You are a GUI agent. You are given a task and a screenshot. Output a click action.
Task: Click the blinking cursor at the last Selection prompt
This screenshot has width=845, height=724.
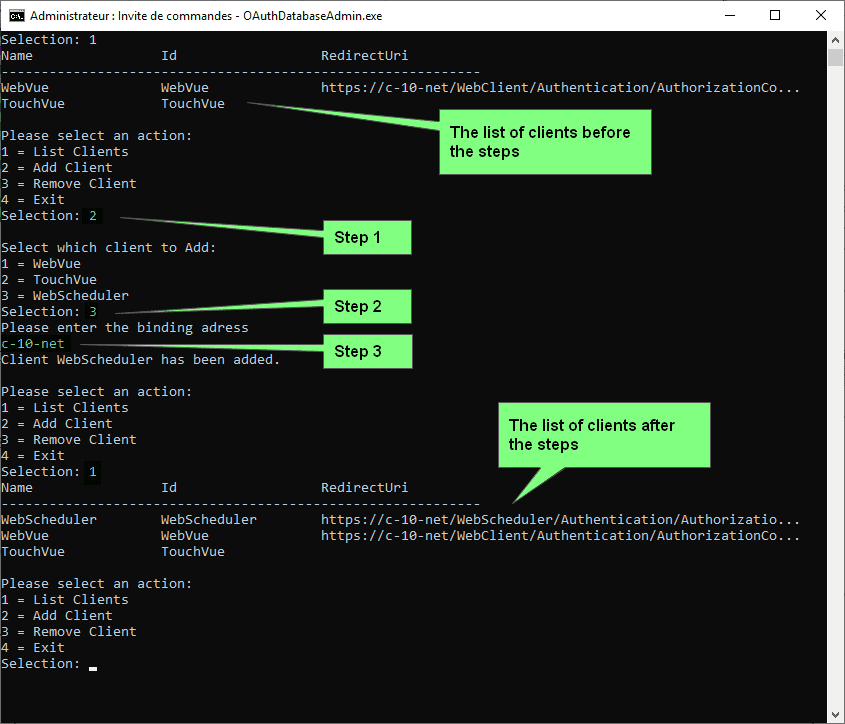[93, 666]
